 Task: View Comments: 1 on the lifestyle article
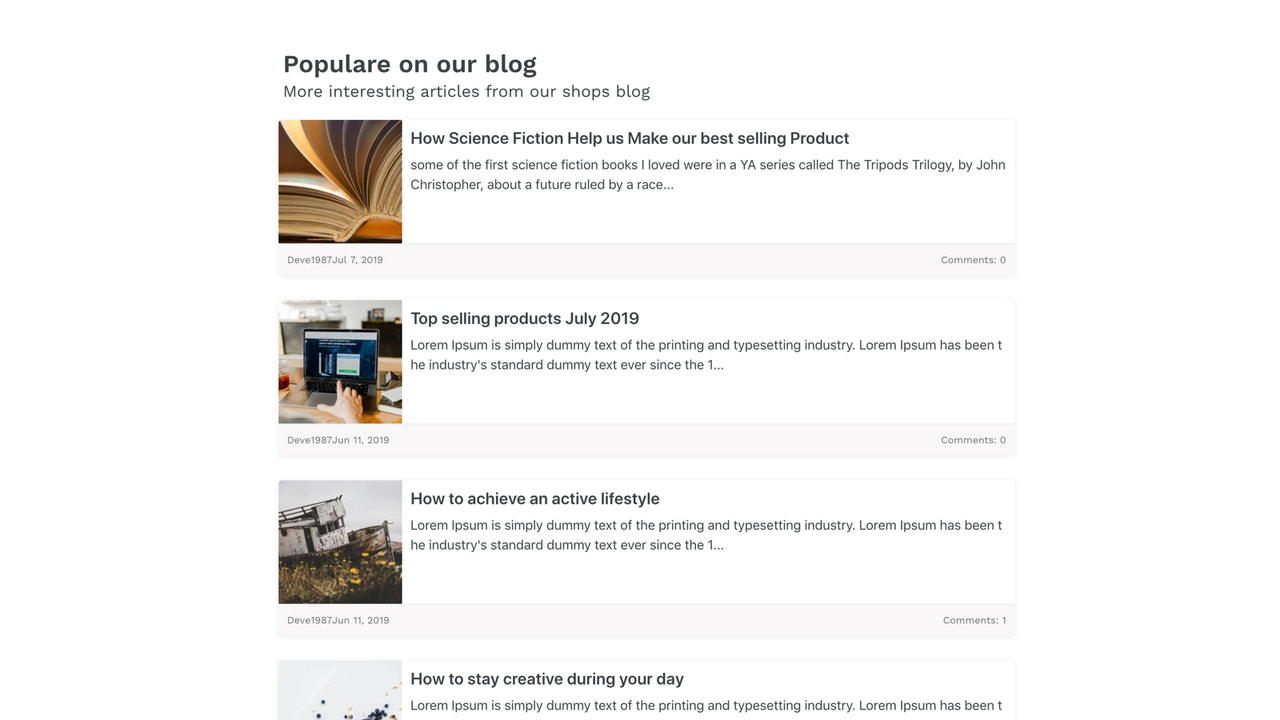(x=973, y=619)
